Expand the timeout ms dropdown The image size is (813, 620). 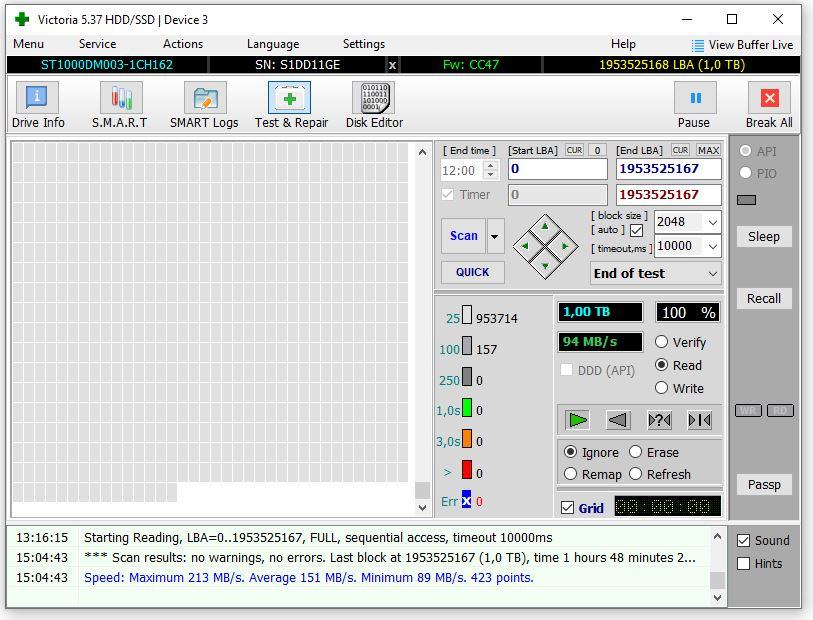click(712, 246)
